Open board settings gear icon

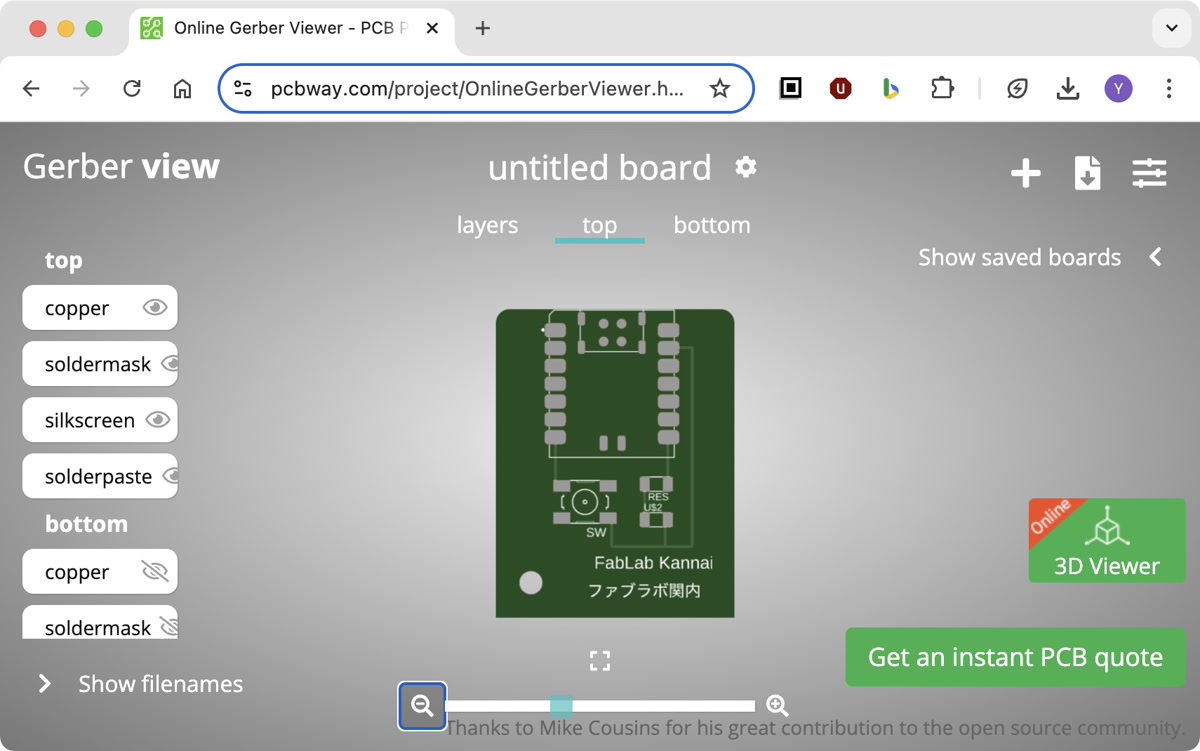point(746,167)
